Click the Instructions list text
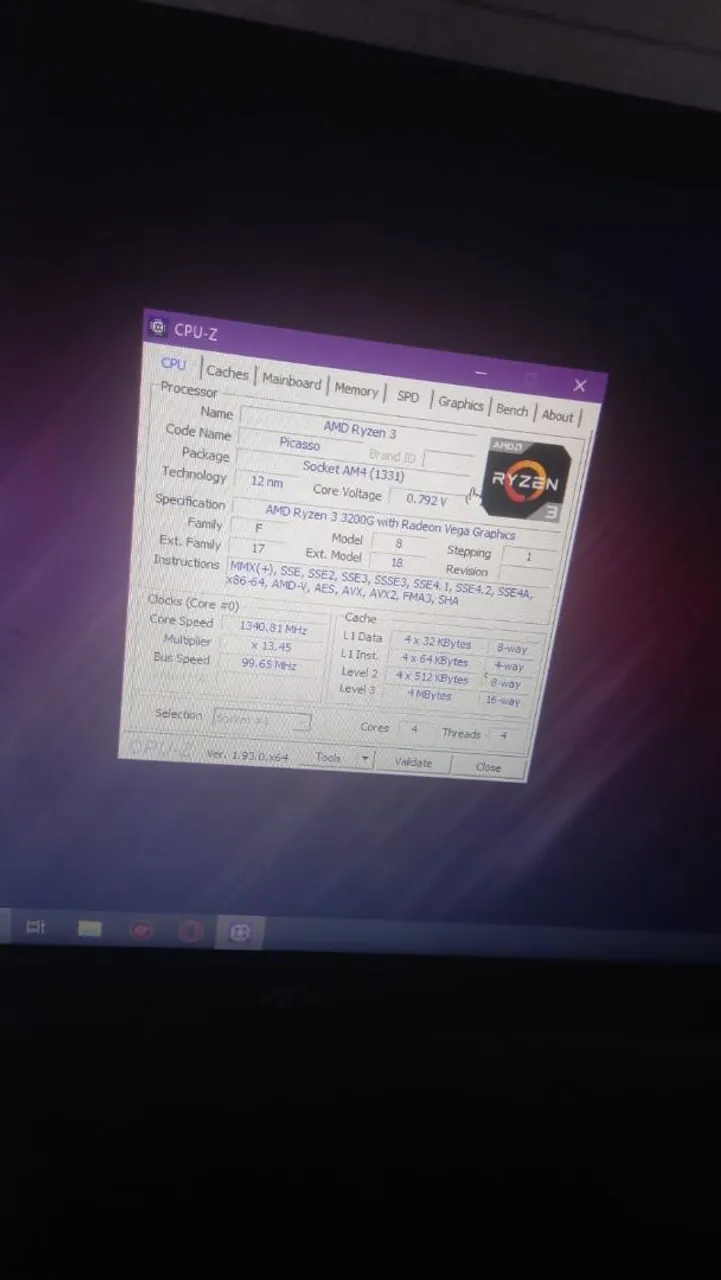Viewport: 721px width, 1280px height. click(380, 584)
